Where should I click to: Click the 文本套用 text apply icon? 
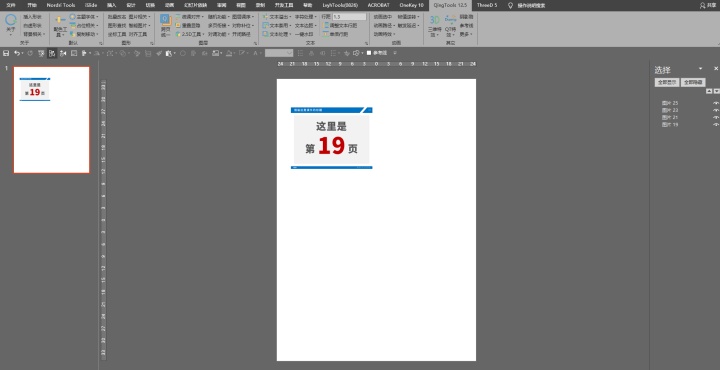265,25
